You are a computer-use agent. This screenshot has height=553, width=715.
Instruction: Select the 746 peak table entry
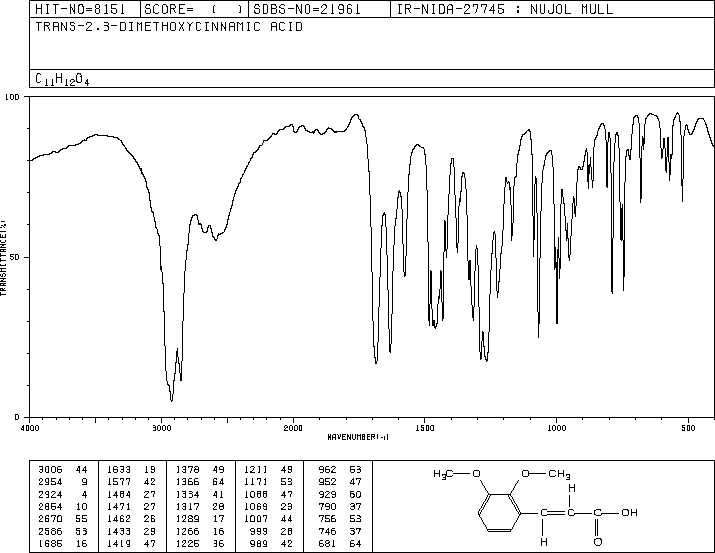[340, 531]
